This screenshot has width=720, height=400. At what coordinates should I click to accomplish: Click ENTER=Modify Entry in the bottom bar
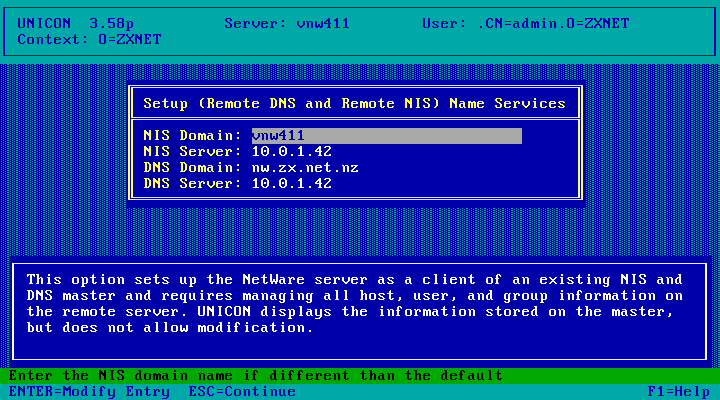point(89,392)
